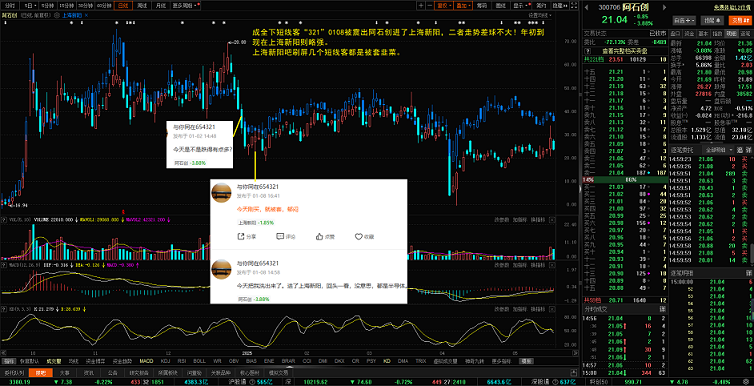Go to previous stock using left arrow

[x=586, y=7]
